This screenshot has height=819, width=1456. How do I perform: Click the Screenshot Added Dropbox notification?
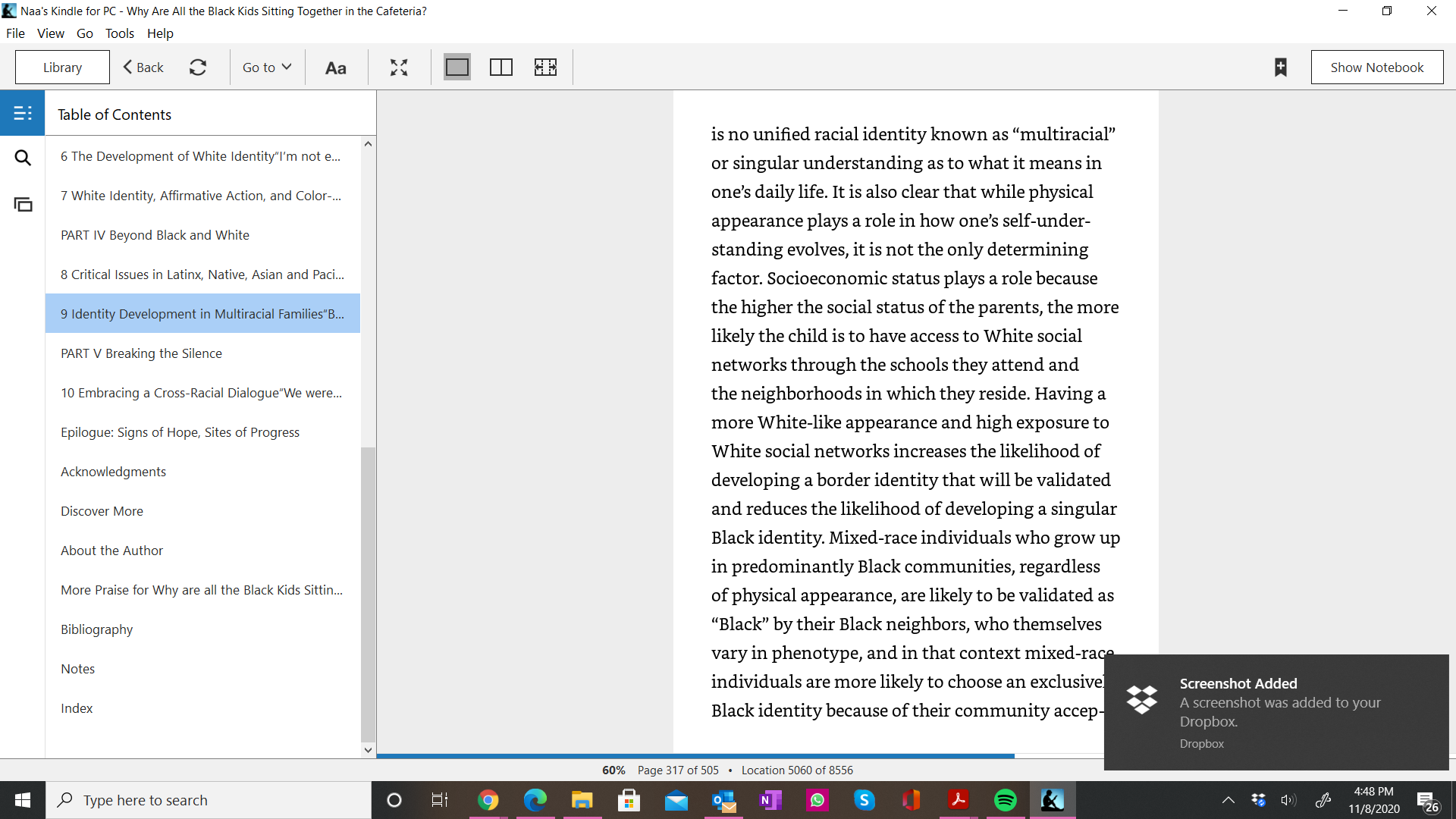tap(1276, 712)
